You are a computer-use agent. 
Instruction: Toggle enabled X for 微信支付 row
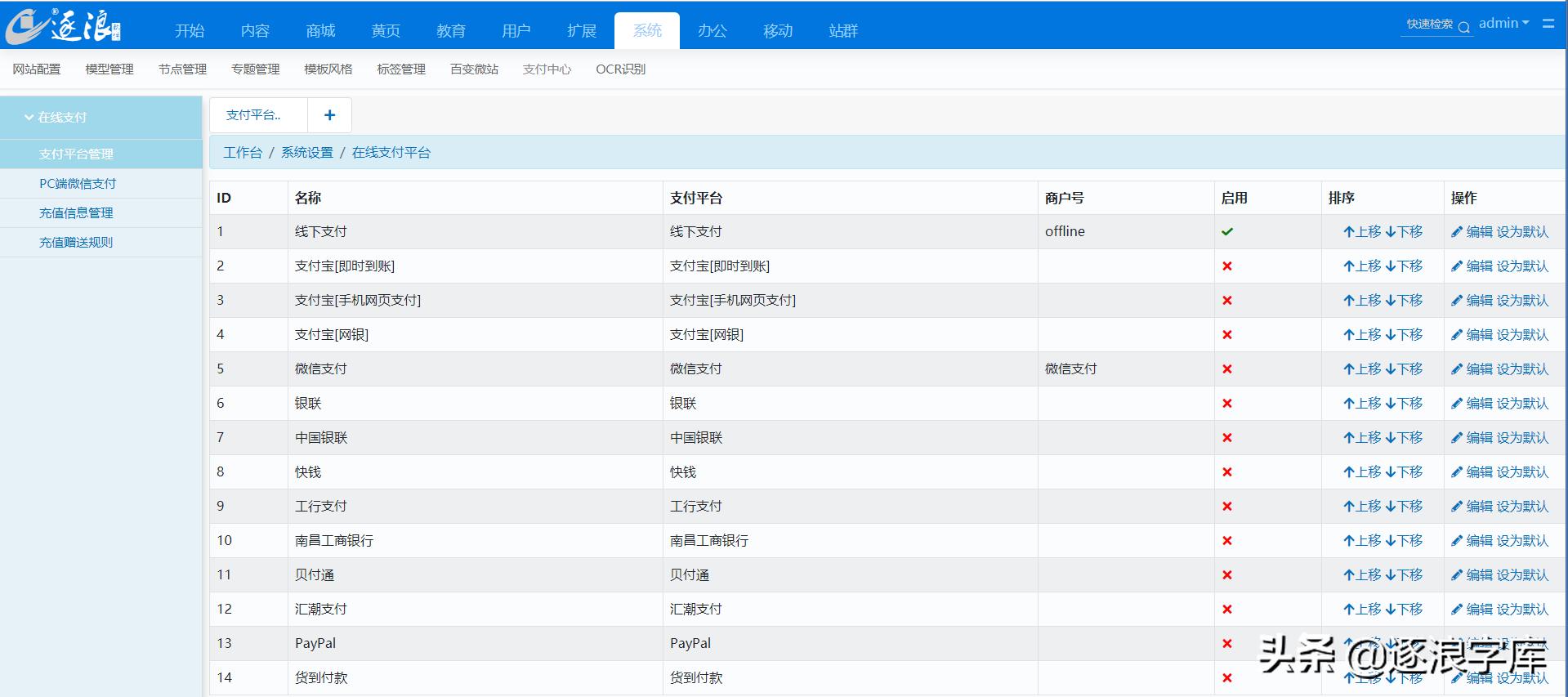1227,369
